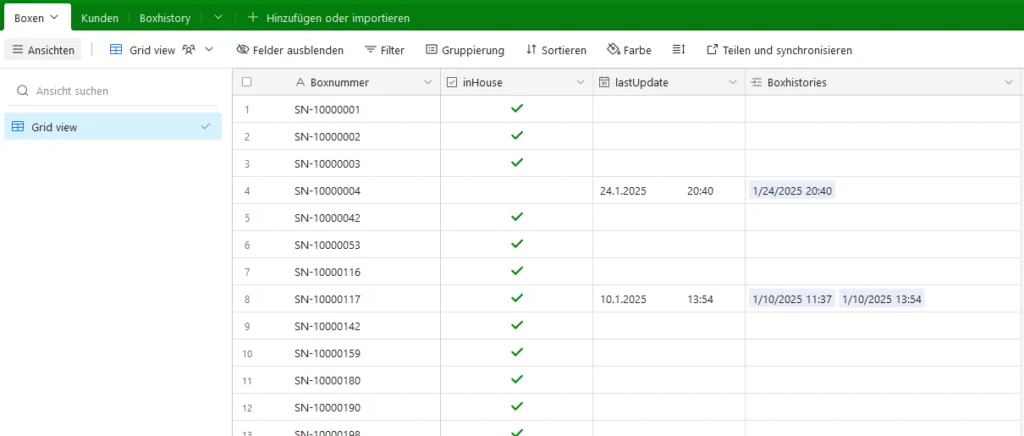The width and height of the screenshot is (1024, 436).
Task: Open Gruppierung settings
Action: pos(465,50)
